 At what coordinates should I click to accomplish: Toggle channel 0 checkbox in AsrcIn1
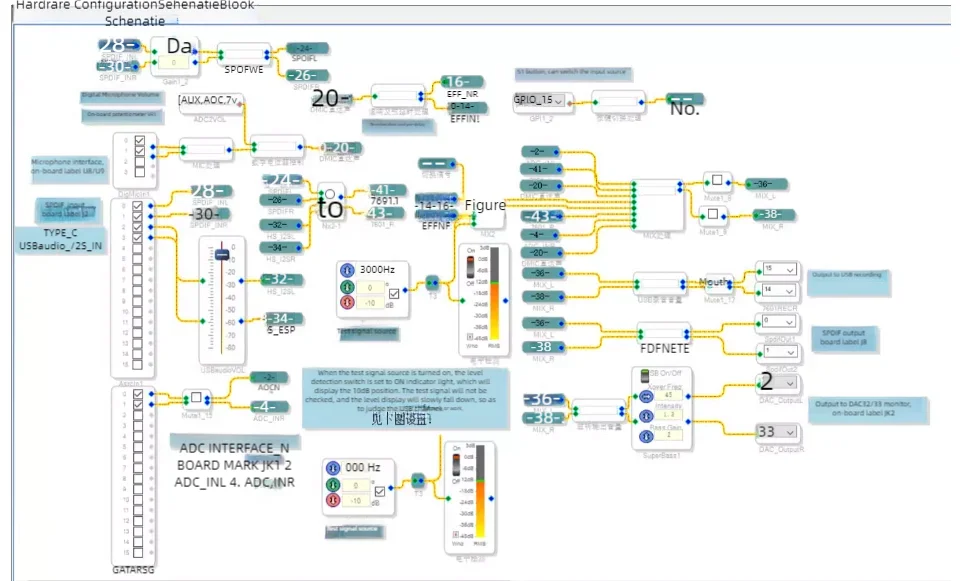(137, 206)
